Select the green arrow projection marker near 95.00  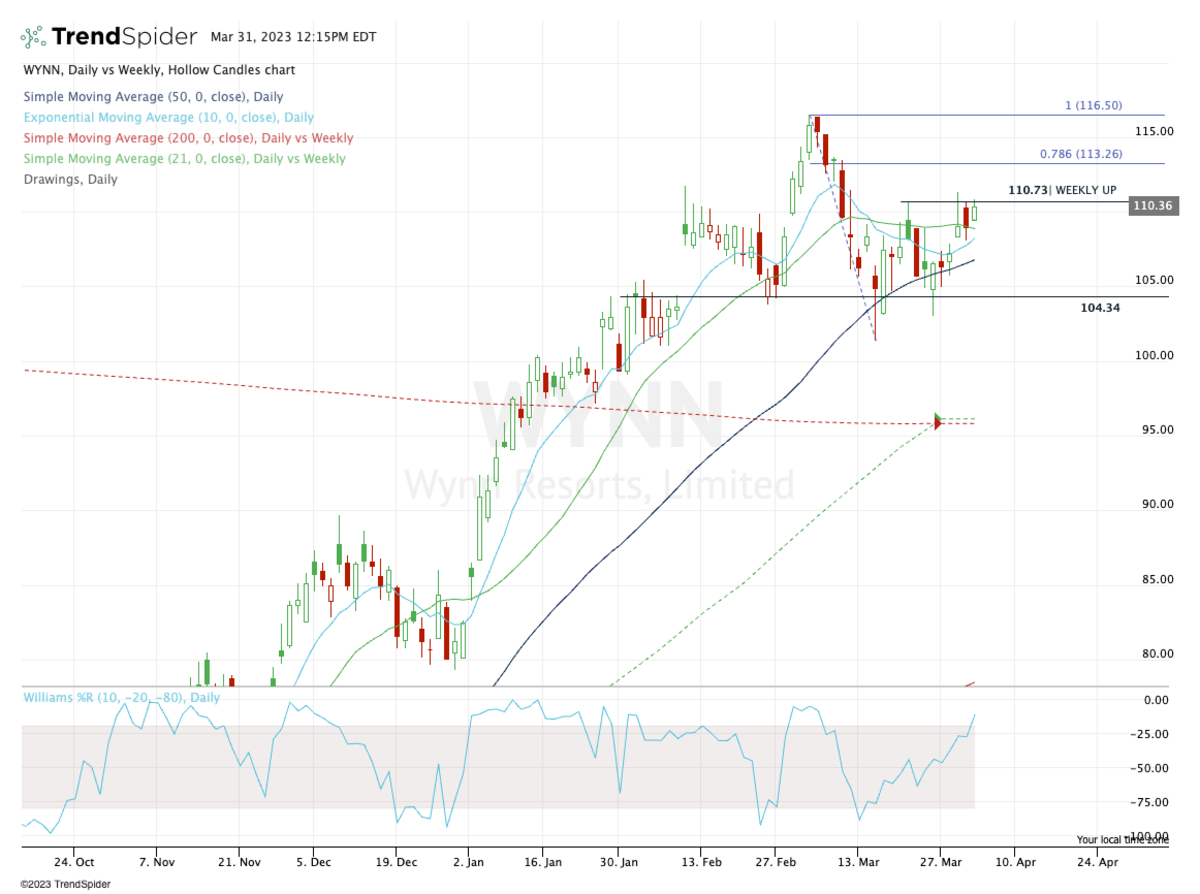(938, 417)
